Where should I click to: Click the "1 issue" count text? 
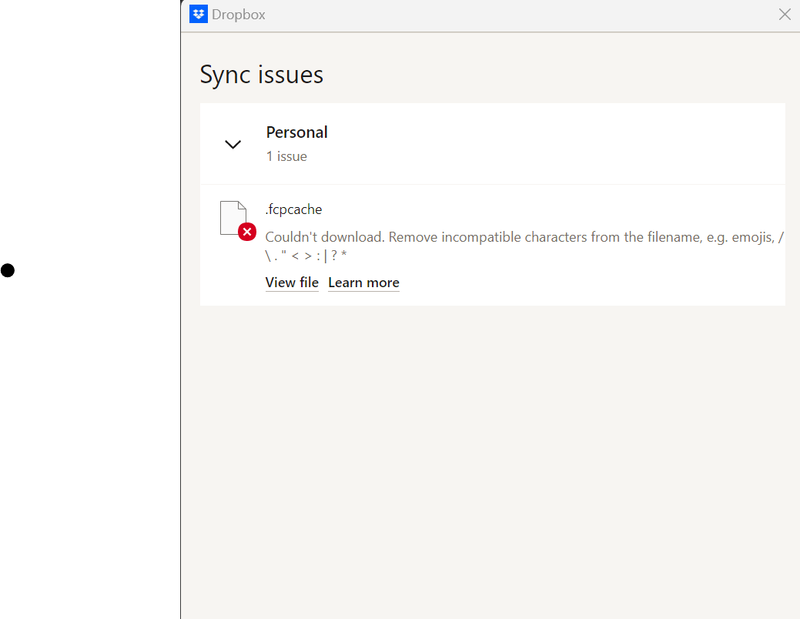(286, 156)
